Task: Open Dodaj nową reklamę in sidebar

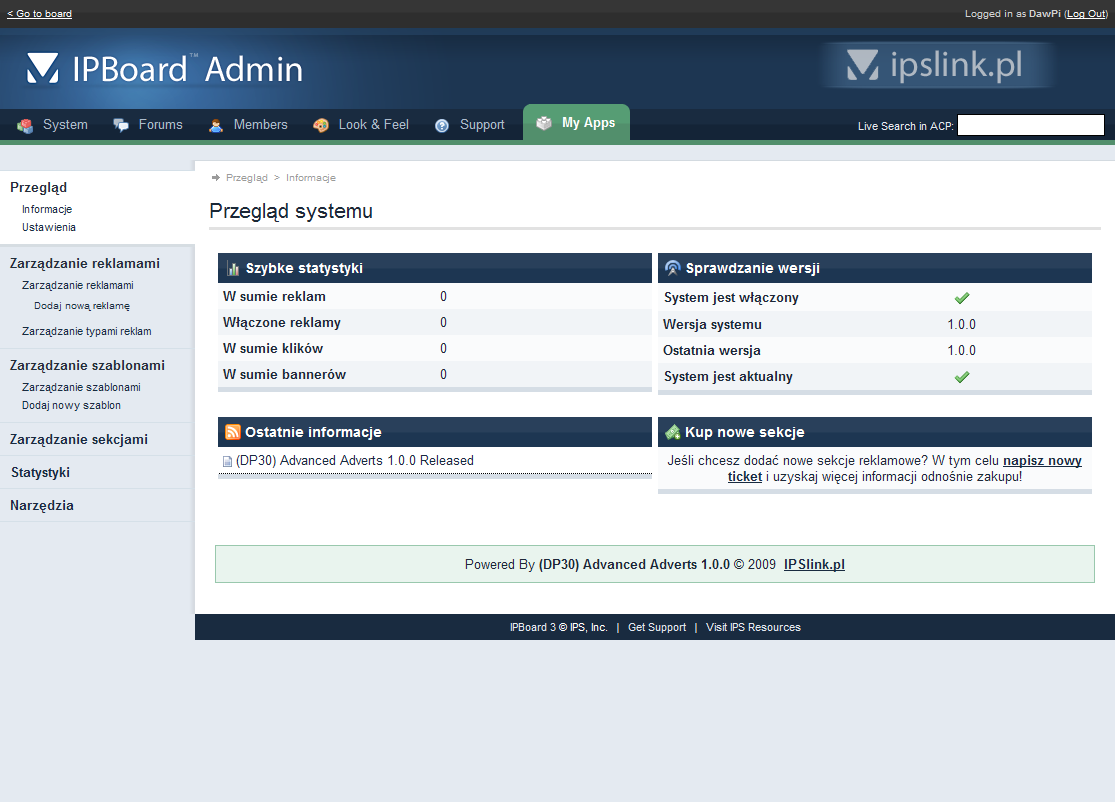Action: click(82, 306)
